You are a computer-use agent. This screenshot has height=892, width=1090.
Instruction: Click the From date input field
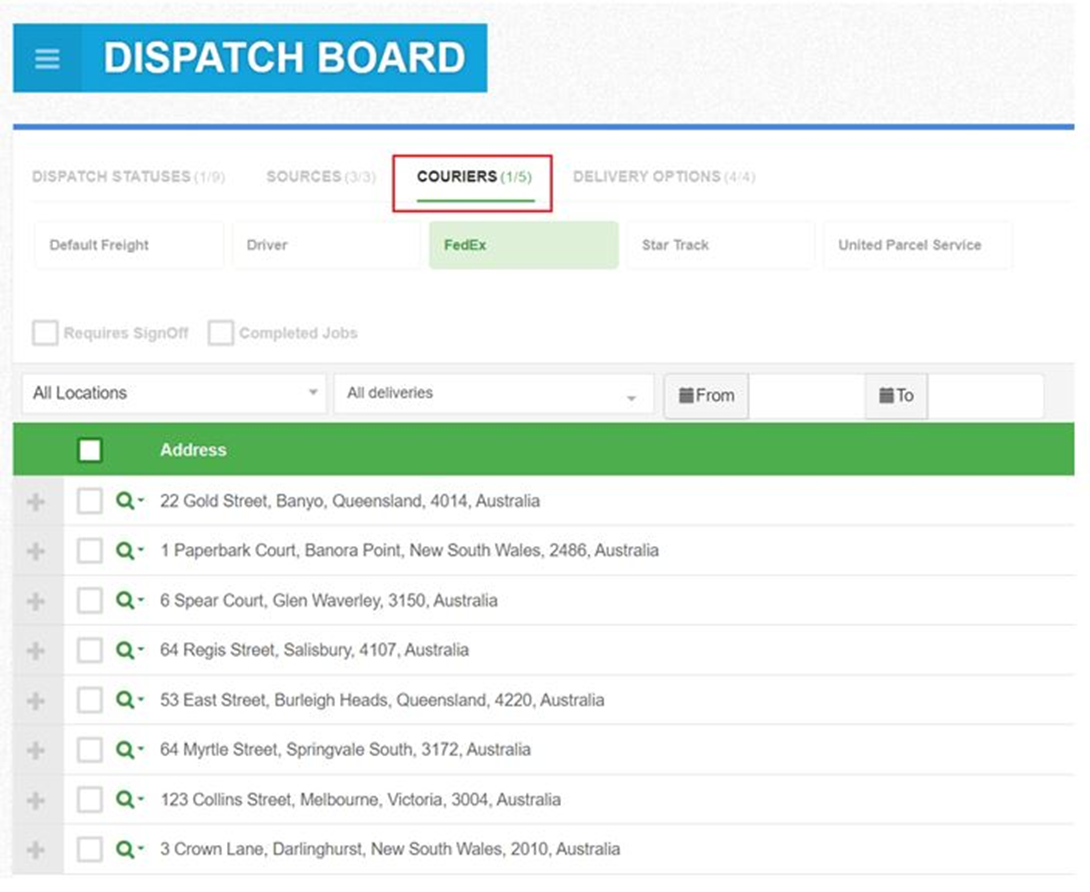(807, 396)
